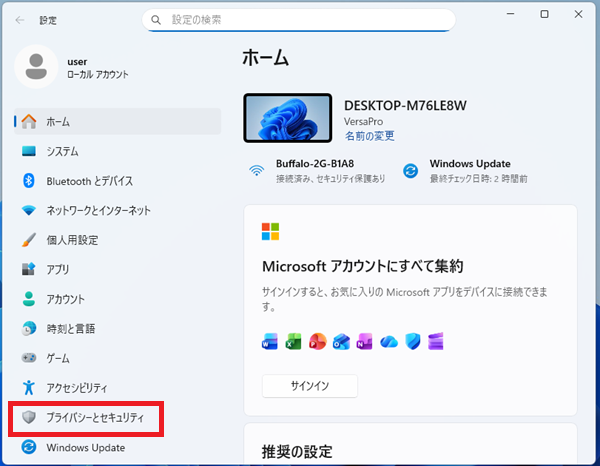Click the Microsoft アカウントにすべて集約 heading
Image resolution: width=600 pixels, height=466 pixels.
click(363, 266)
